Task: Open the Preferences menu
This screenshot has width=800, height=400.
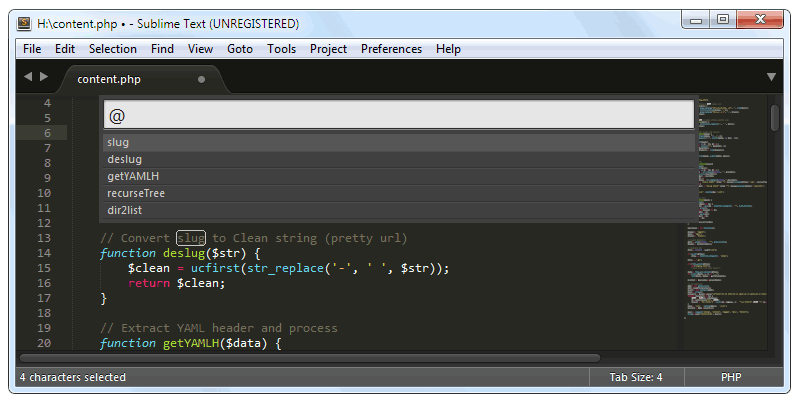Action: click(391, 49)
